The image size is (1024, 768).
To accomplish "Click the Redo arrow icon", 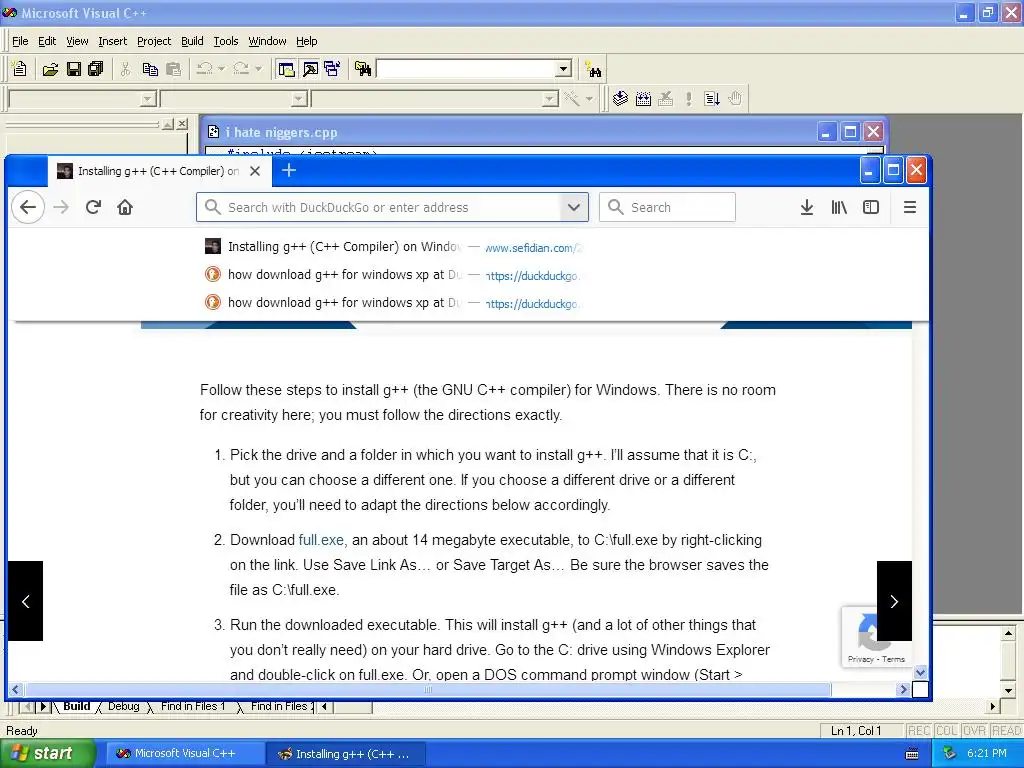I will (x=241, y=69).
